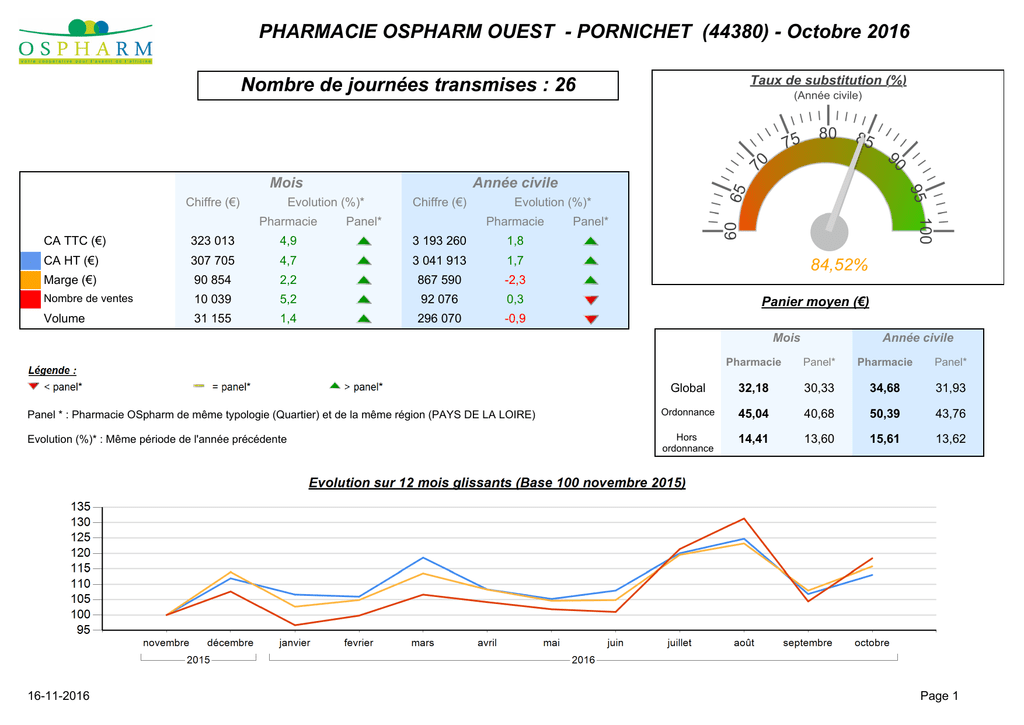Click green up arrow for CA HT monthly panel

(x=364, y=261)
